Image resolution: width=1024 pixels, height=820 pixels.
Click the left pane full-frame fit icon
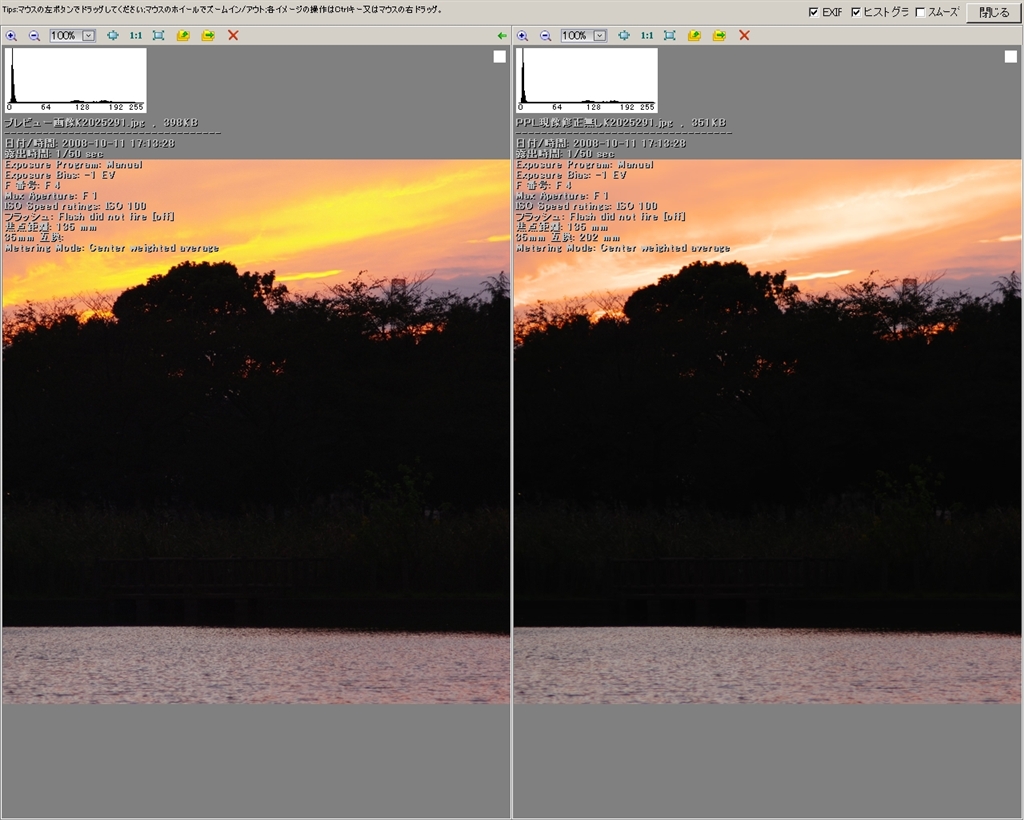point(158,35)
